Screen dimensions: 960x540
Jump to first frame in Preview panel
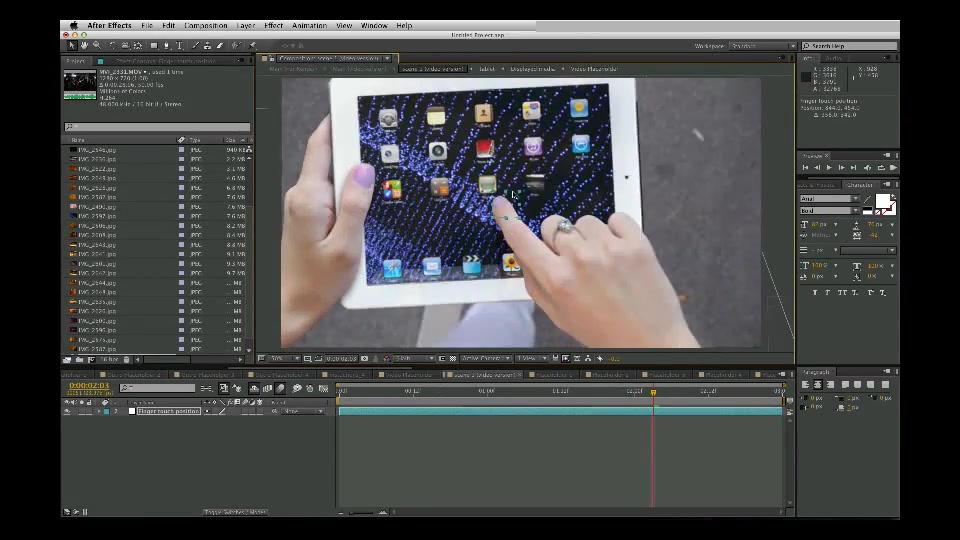point(805,168)
